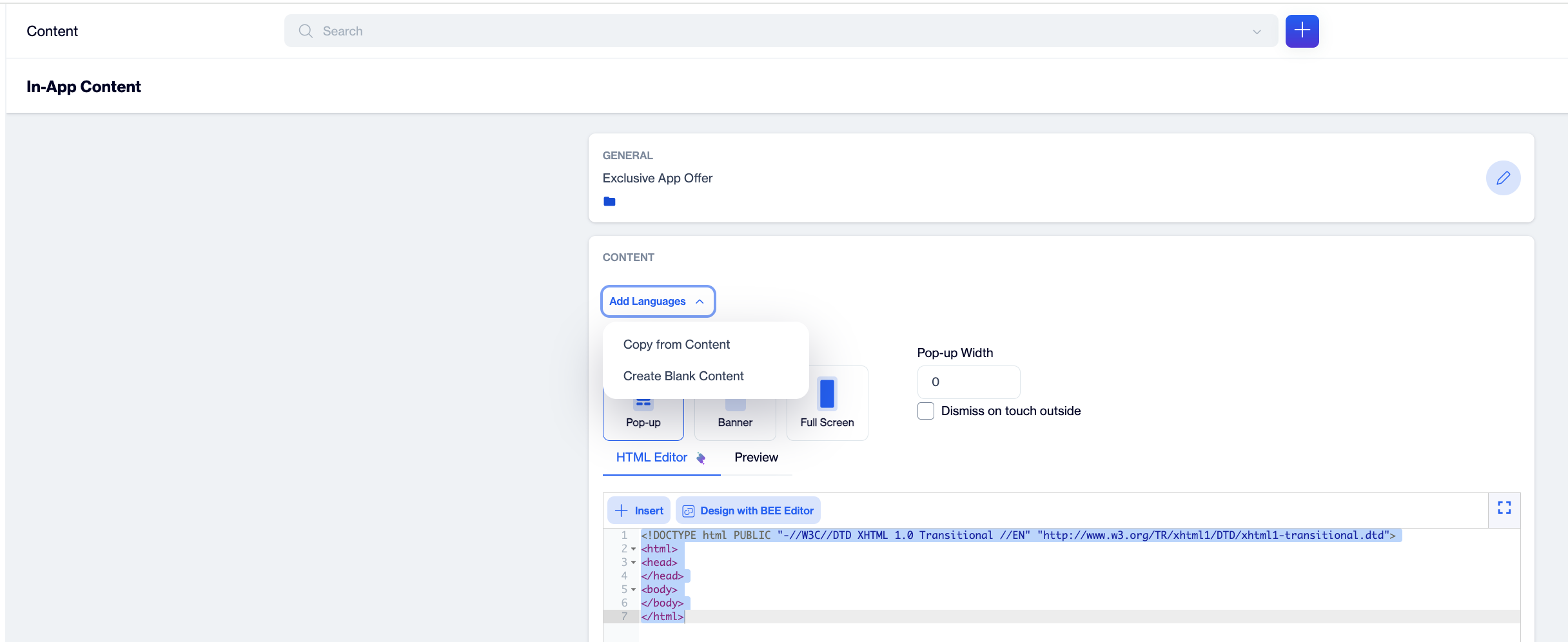This screenshot has width=1568, height=642.
Task: Expand the search bar dropdown chevron
Action: click(x=1257, y=32)
